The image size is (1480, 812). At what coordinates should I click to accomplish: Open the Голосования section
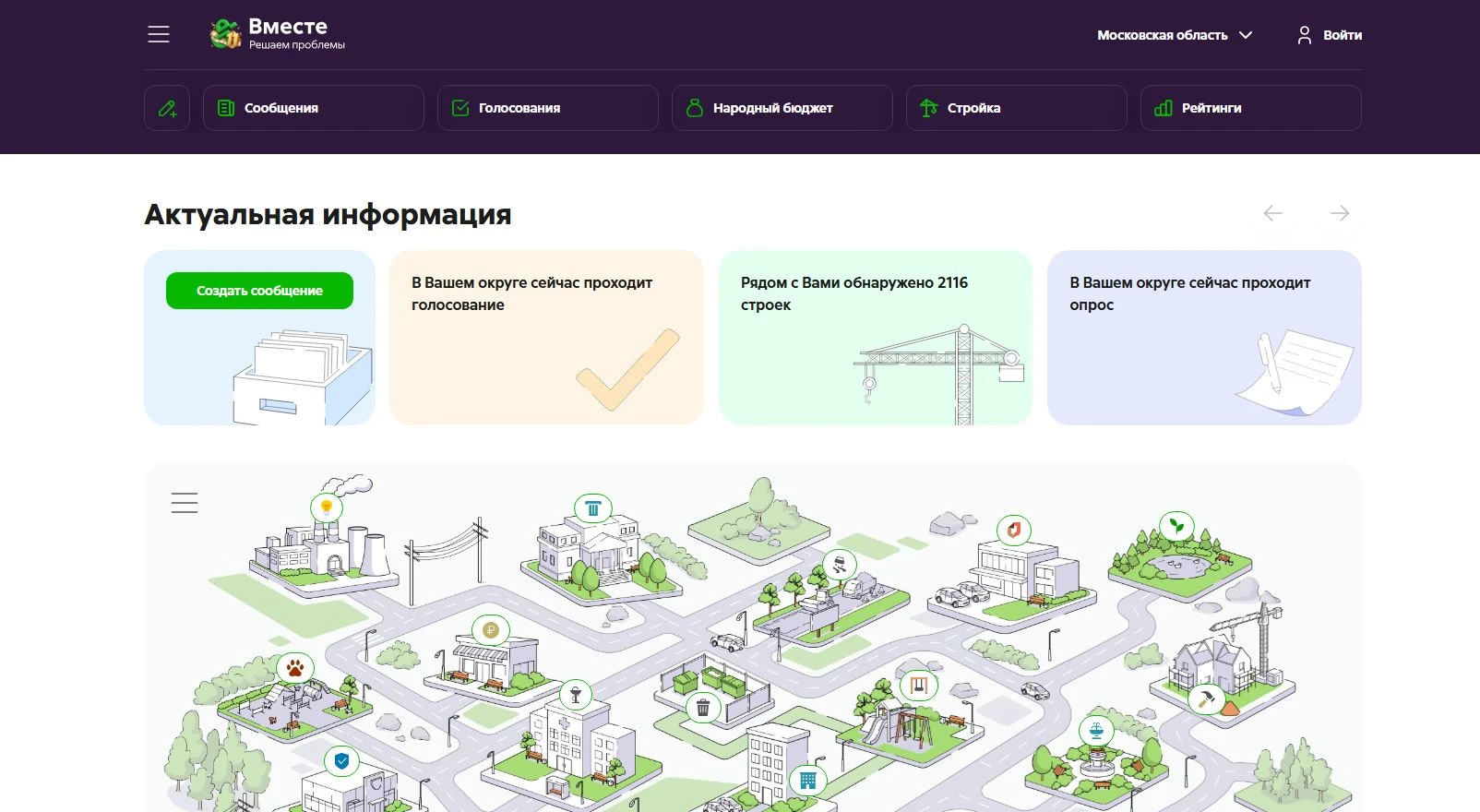[x=548, y=108]
